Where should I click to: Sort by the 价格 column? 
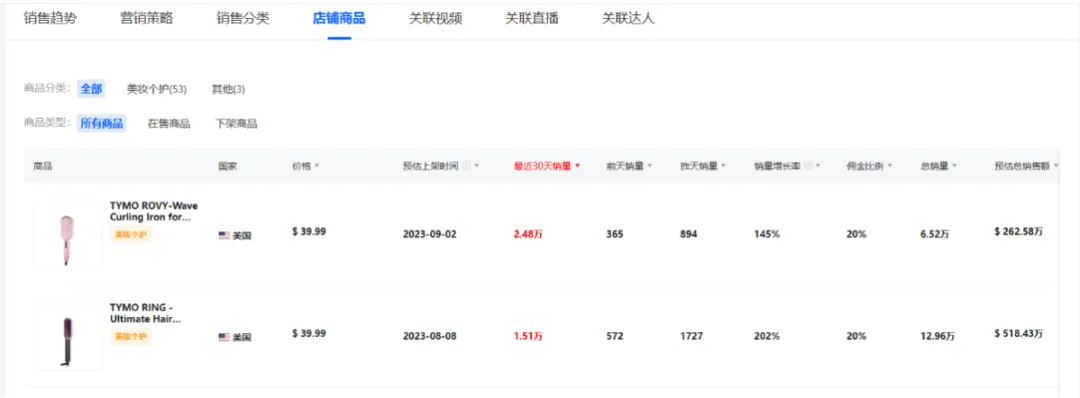point(306,166)
